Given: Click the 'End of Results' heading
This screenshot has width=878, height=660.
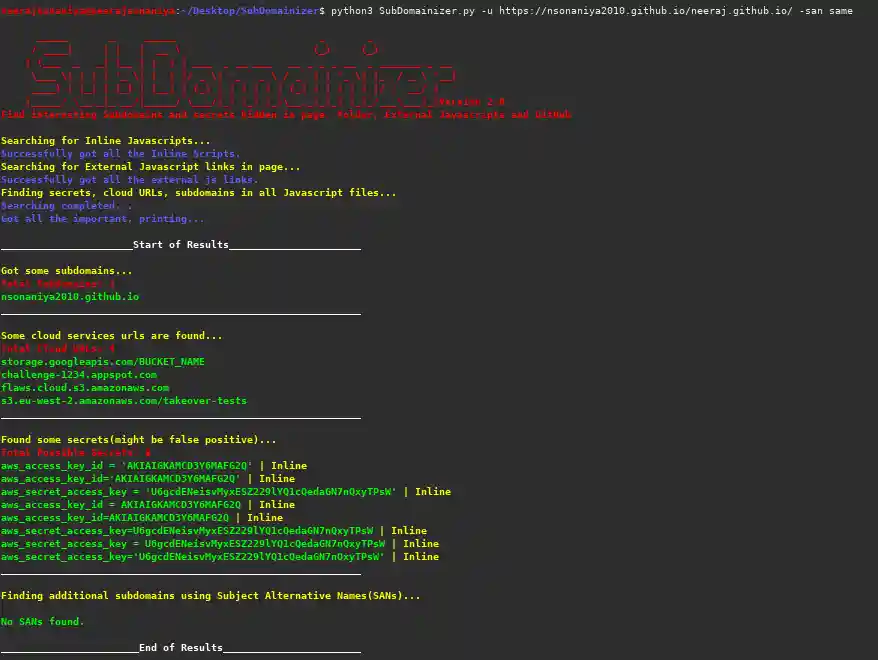Looking at the screenshot, I should coord(181,647).
